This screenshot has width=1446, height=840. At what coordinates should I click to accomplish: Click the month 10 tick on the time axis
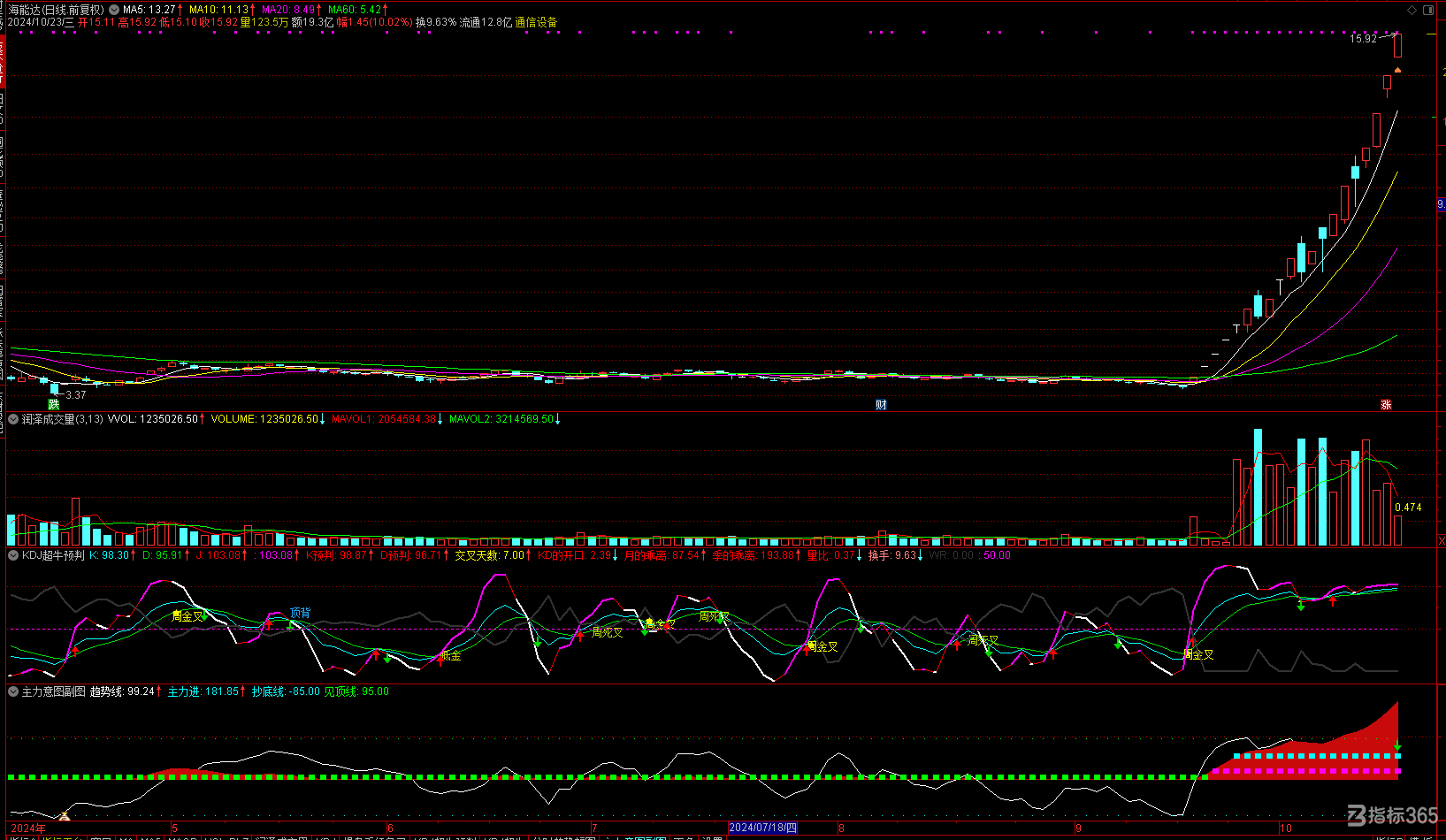point(1286,829)
